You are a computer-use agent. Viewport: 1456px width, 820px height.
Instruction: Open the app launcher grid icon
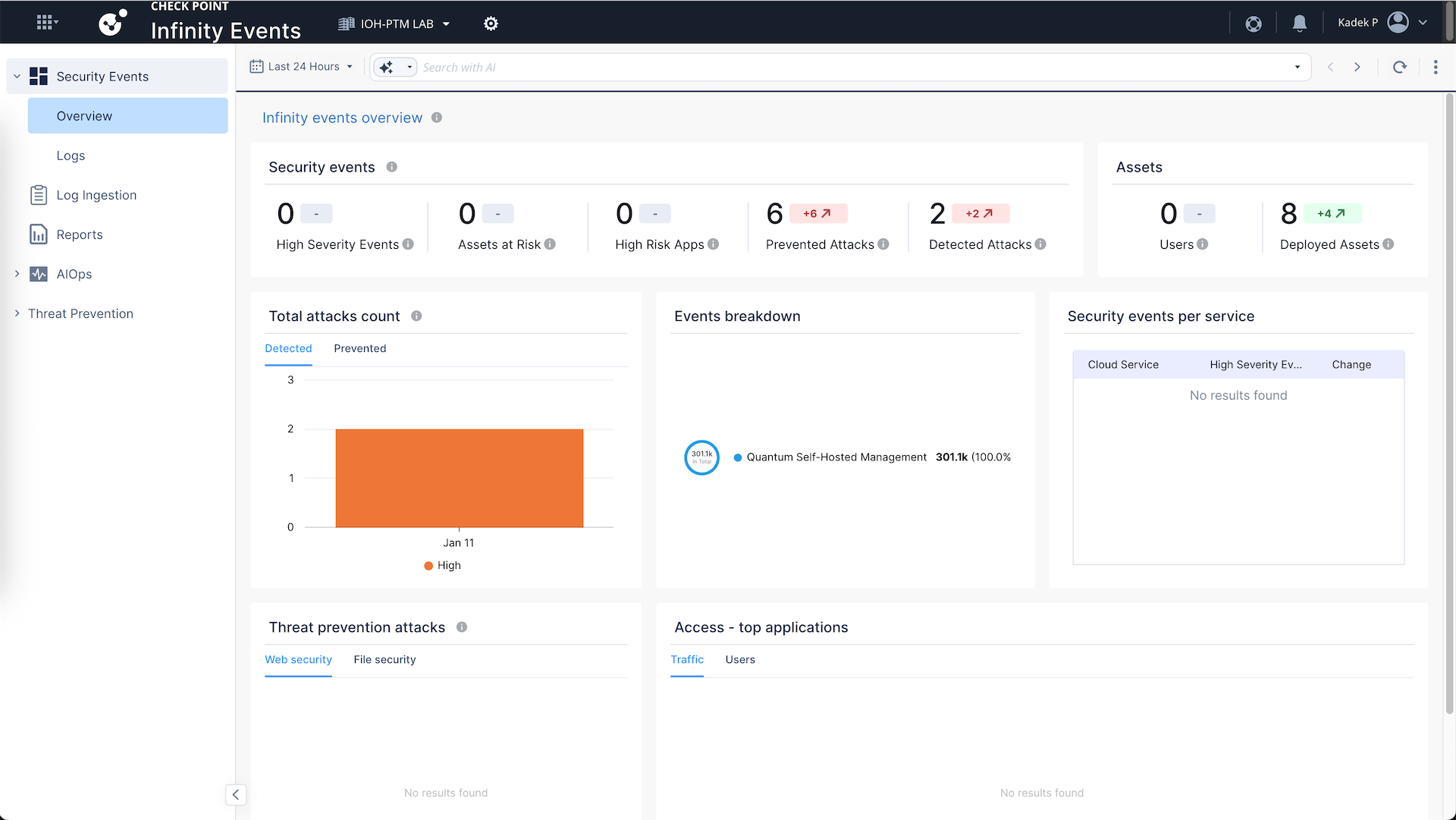tap(46, 23)
